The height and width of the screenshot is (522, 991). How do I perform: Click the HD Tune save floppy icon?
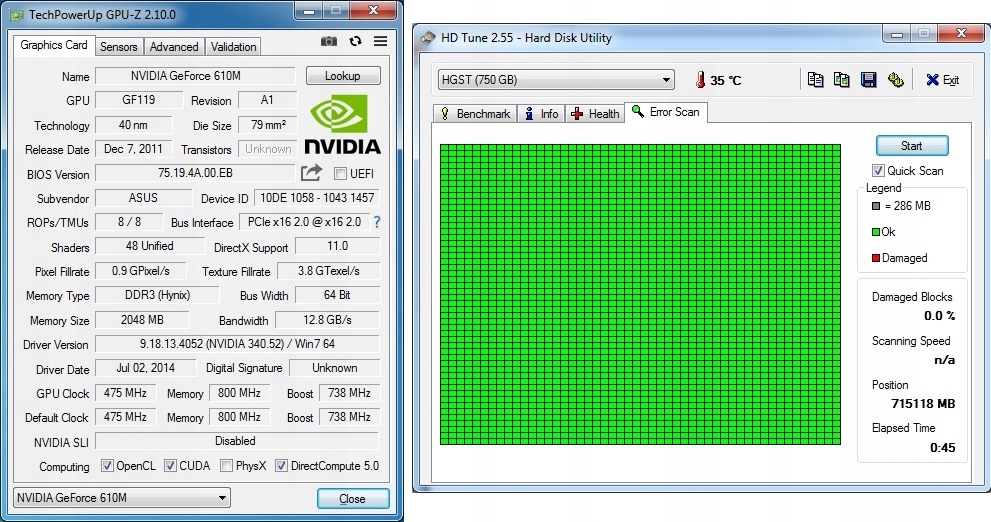point(869,80)
